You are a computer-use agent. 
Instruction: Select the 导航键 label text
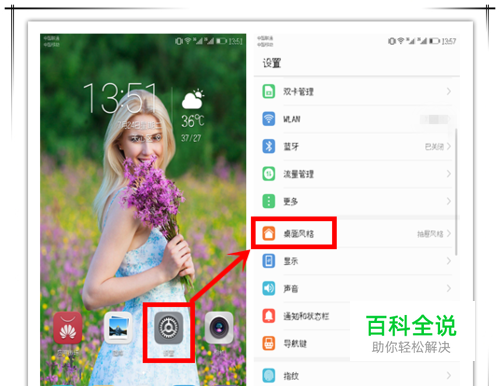(x=295, y=343)
